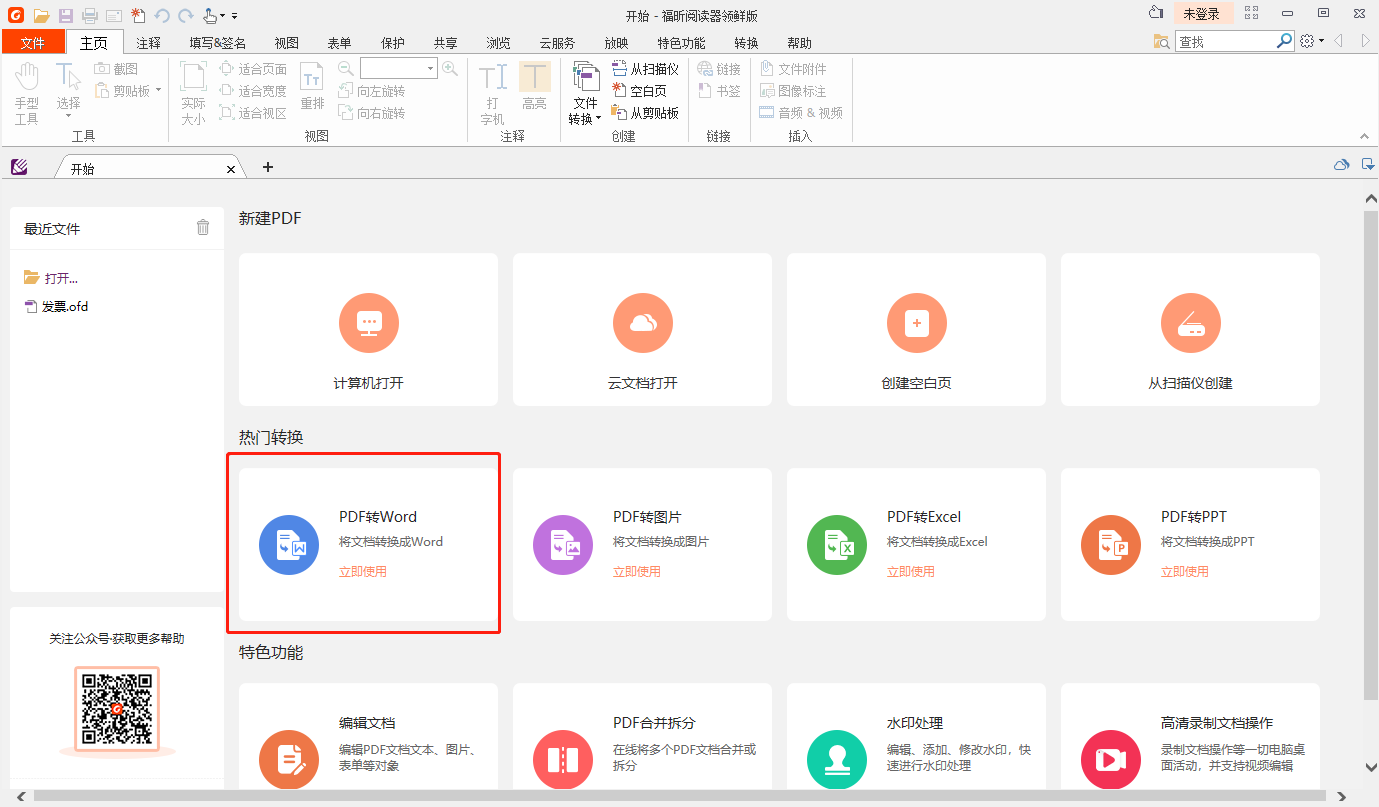The height and width of the screenshot is (807, 1379).
Task: Click the cloud icon at tab bar right
Action: (x=1342, y=165)
